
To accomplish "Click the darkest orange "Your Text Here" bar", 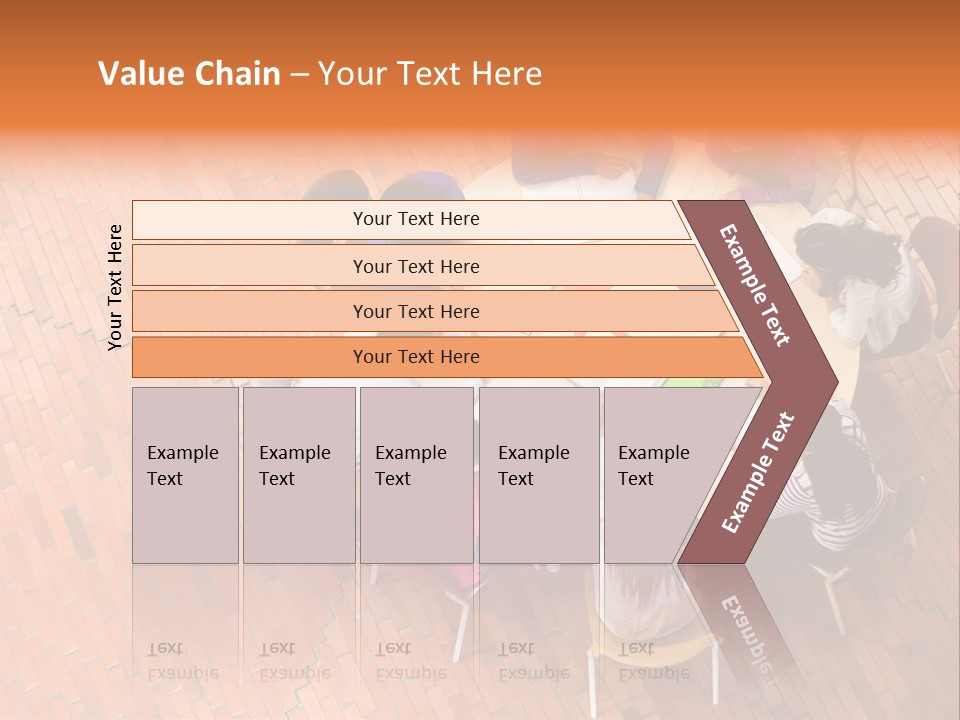I will tap(416, 357).
